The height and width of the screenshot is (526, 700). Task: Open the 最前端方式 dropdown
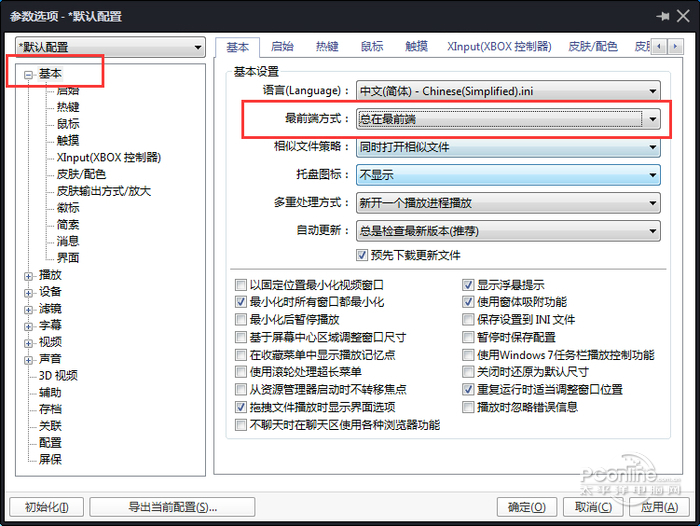pyautogui.click(x=508, y=119)
